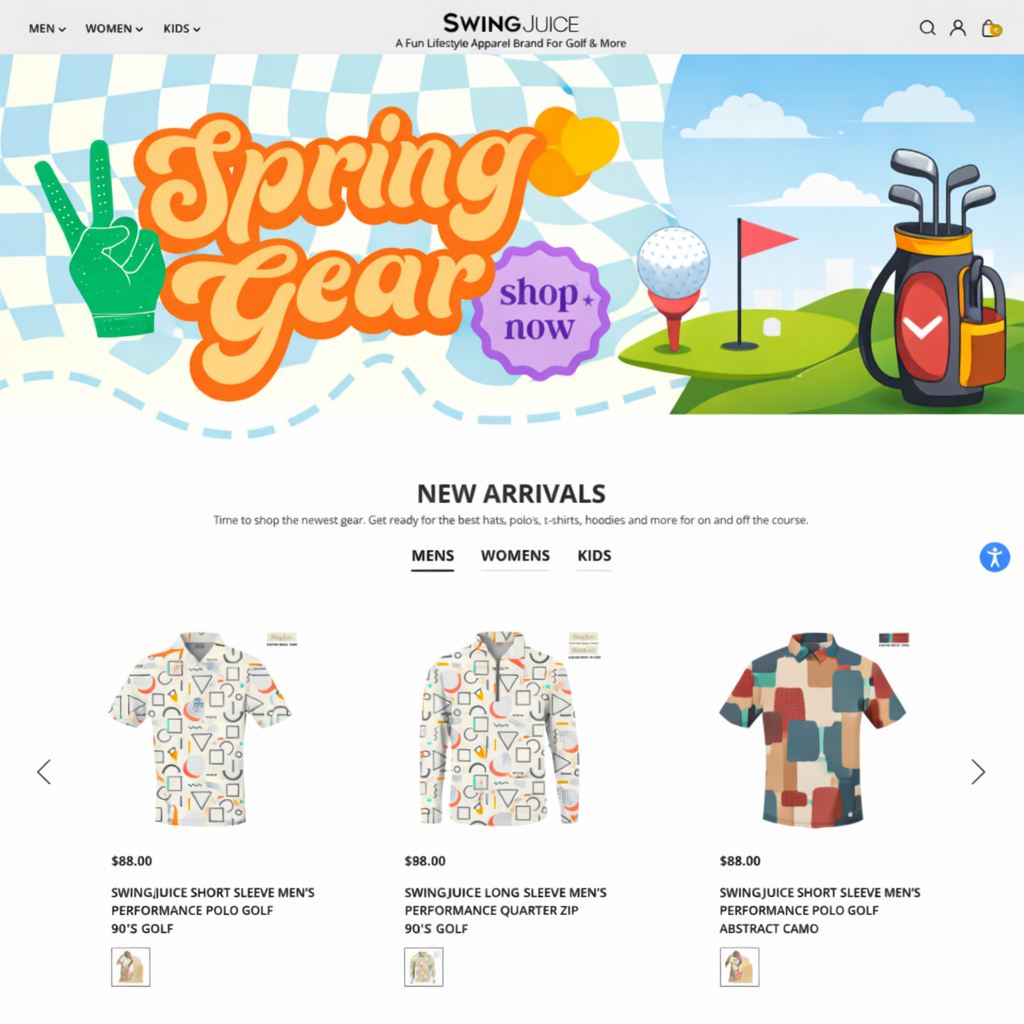Open the shopping bag cart icon
1024x1024 pixels.
coord(991,28)
